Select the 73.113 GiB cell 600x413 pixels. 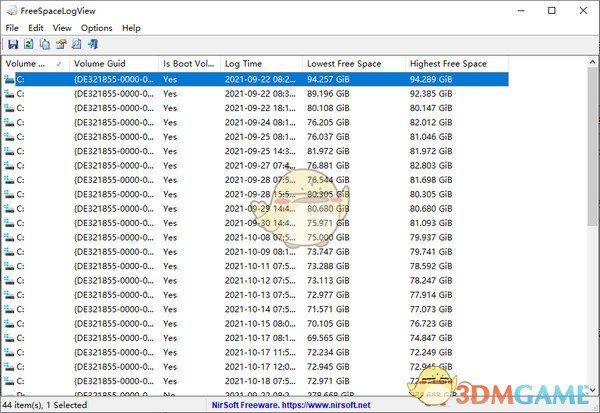point(328,281)
